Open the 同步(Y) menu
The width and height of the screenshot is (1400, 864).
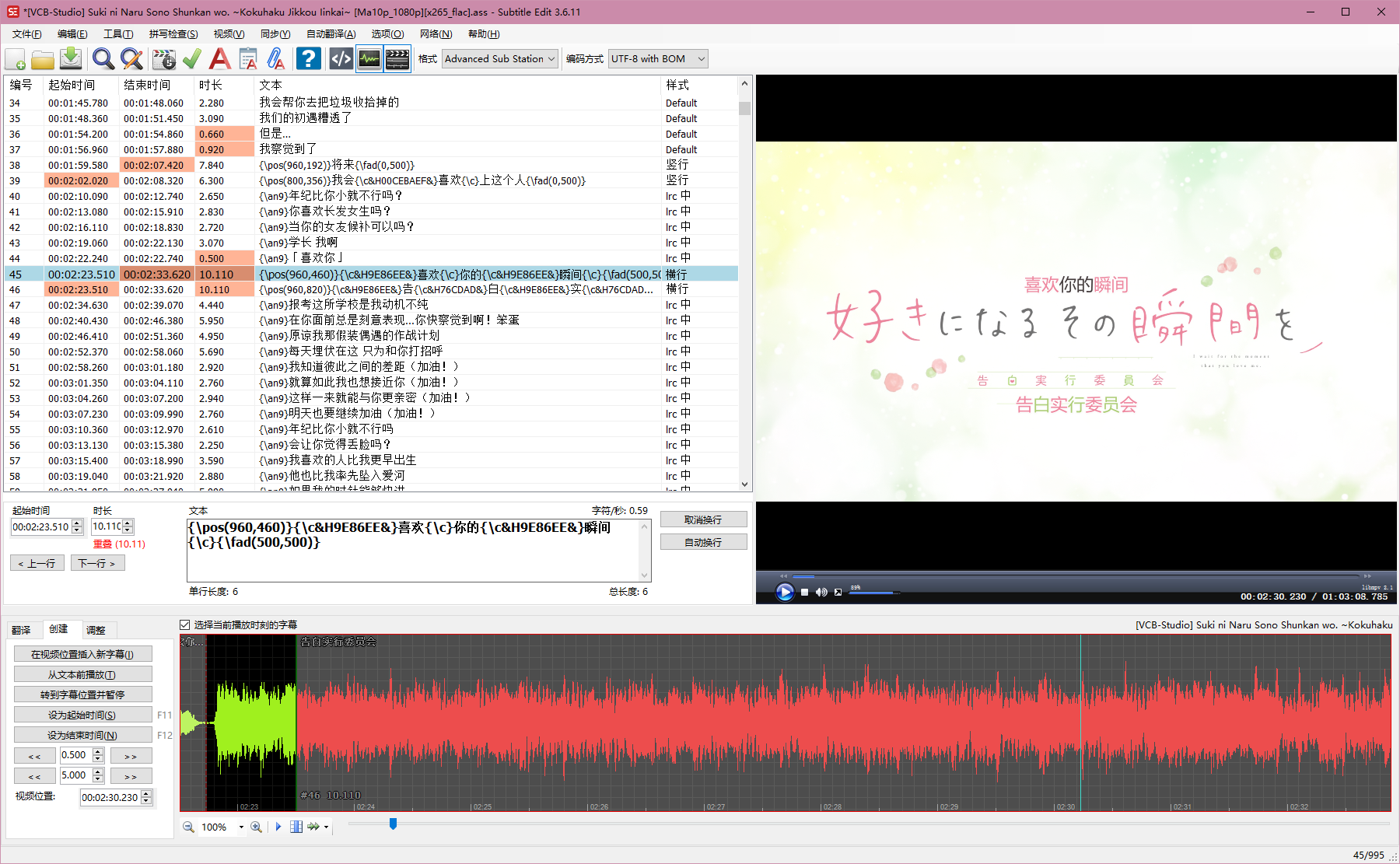click(x=275, y=34)
